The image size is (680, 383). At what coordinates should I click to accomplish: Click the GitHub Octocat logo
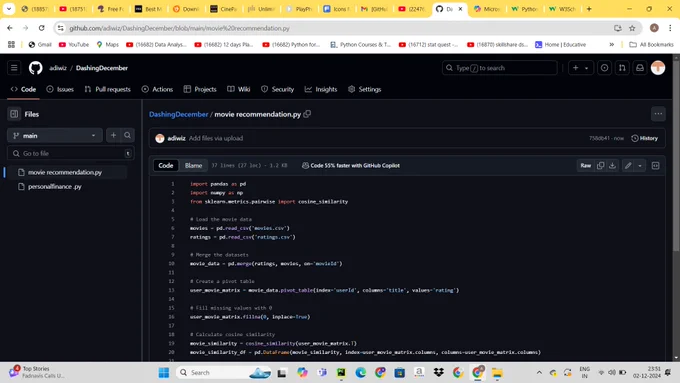pyautogui.click(x=36, y=68)
